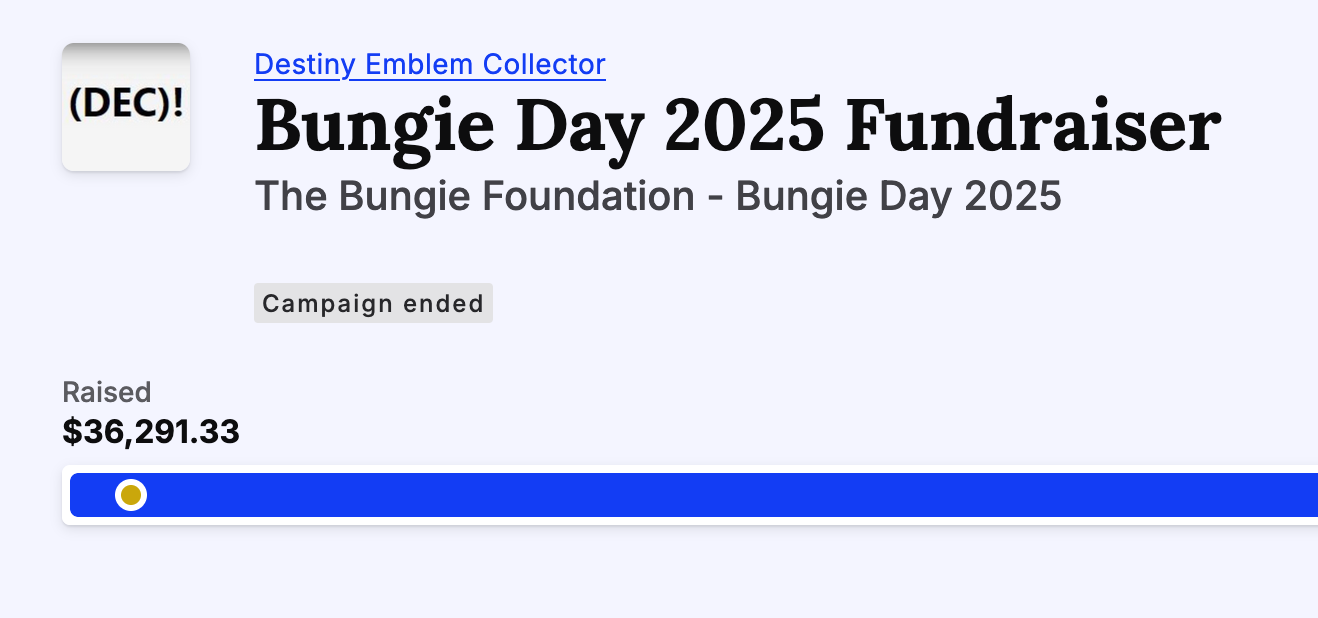Viewport: 1318px width, 618px height.
Task: Click the $36,291.33 raised amount
Action: pyautogui.click(x=151, y=432)
